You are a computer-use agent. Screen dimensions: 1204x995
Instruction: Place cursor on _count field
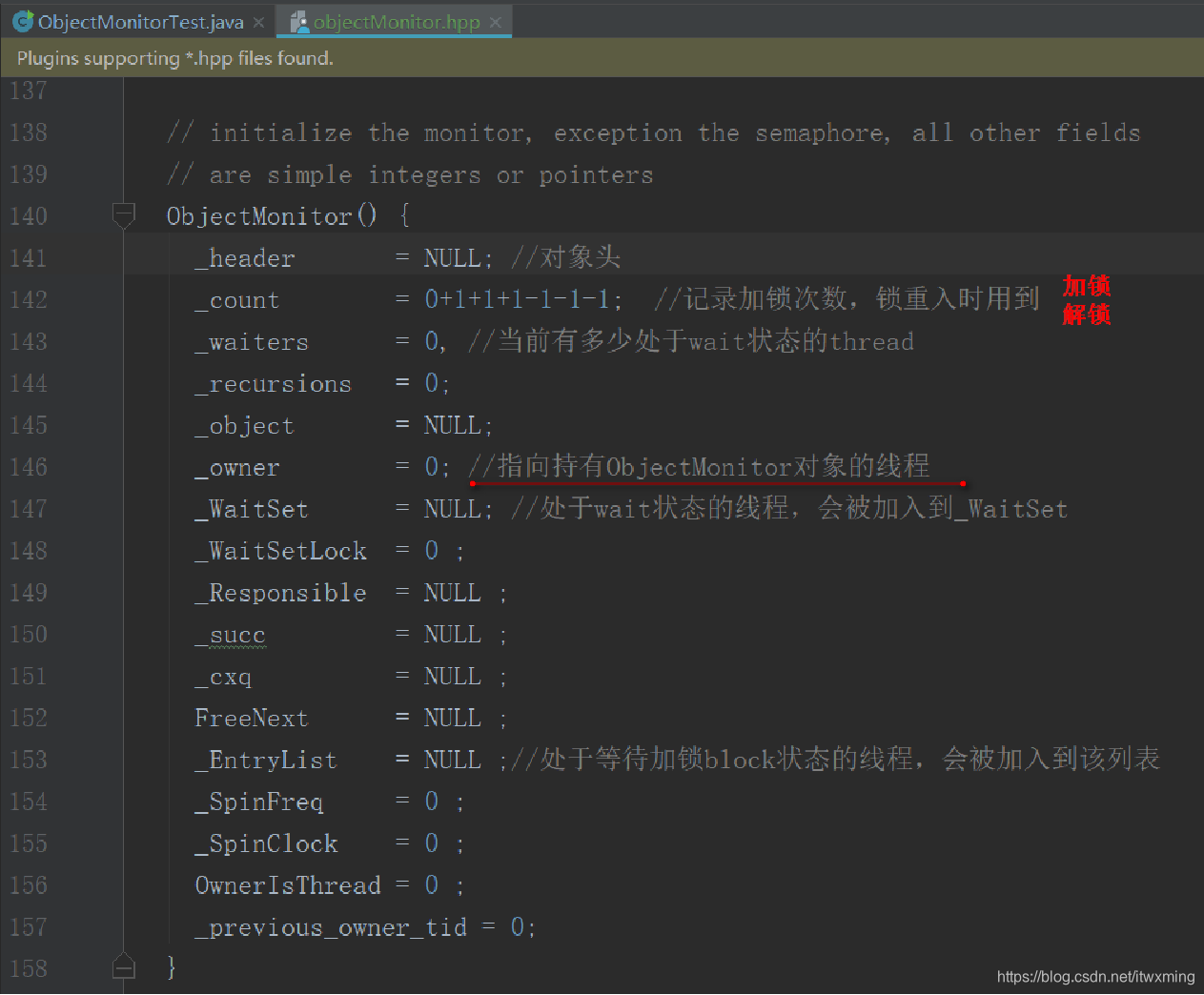(237, 300)
